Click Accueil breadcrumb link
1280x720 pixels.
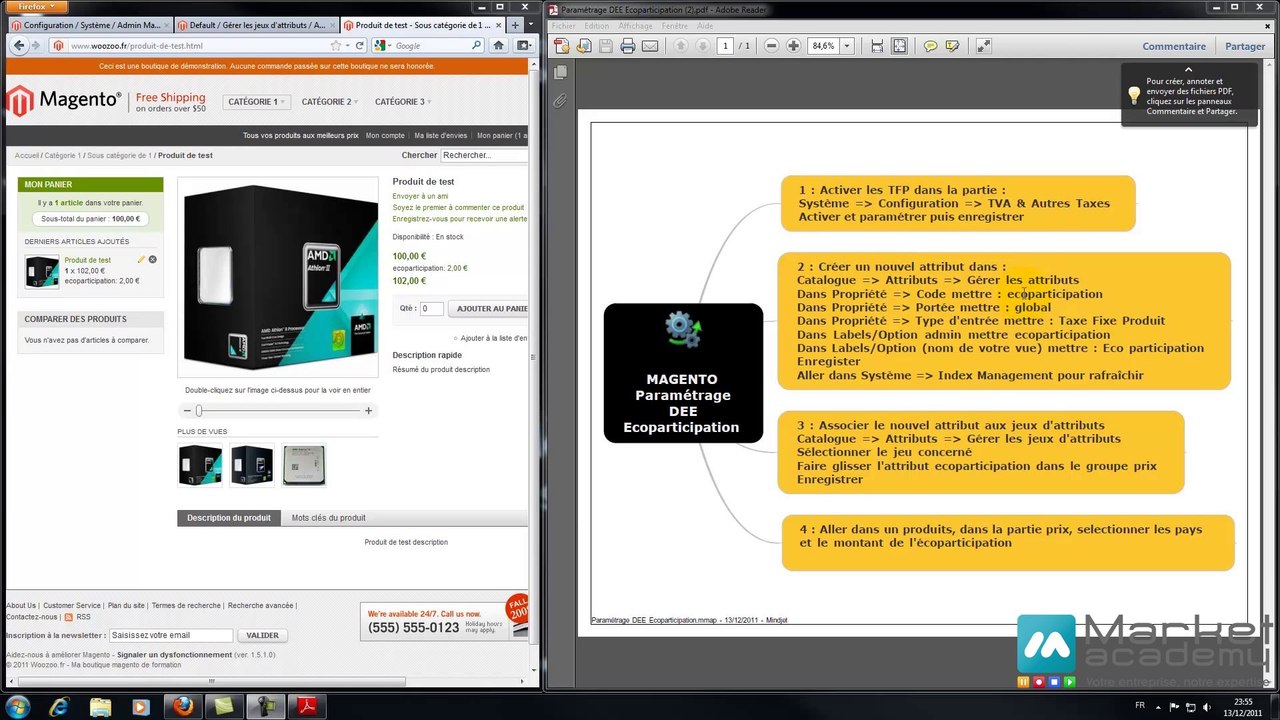[x=27, y=156]
